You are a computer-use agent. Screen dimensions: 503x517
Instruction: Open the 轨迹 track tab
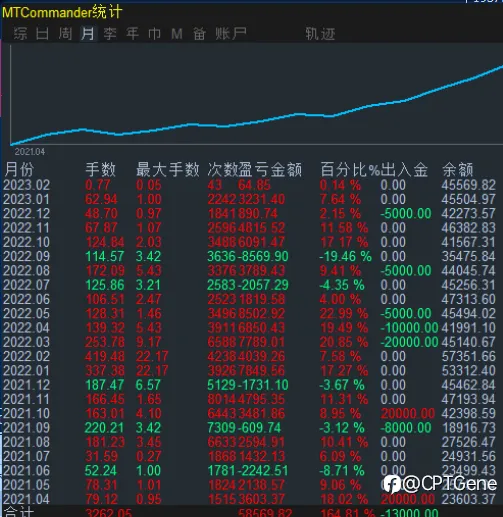pos(320,34)
